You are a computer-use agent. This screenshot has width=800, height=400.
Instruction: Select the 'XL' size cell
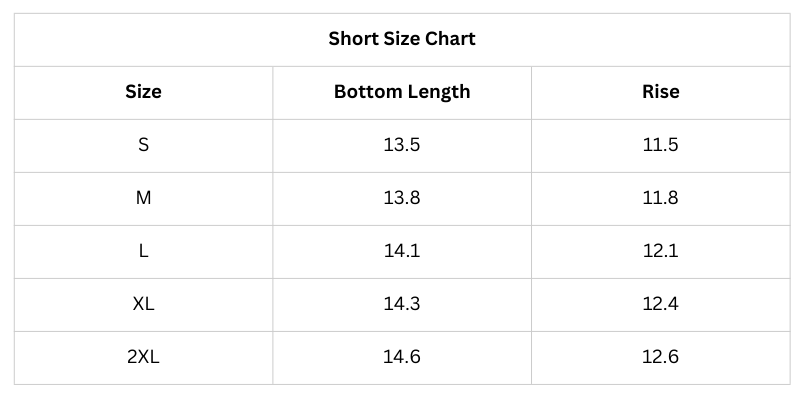click(x=143, y=304)
